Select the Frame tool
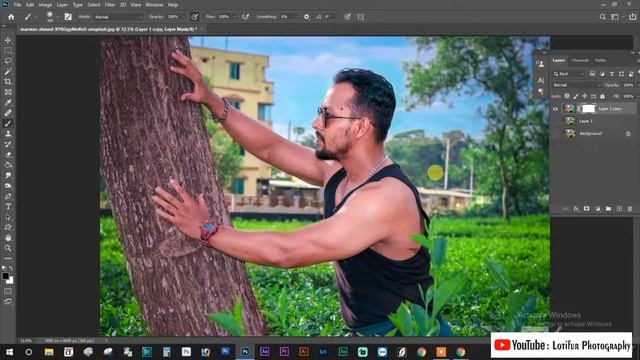 pyautogui.click(x=8, y=92)
